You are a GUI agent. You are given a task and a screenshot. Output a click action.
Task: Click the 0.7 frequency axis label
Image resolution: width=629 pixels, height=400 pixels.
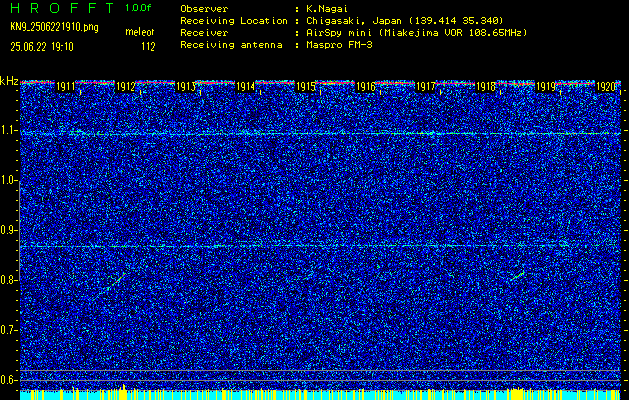(9, 330)
